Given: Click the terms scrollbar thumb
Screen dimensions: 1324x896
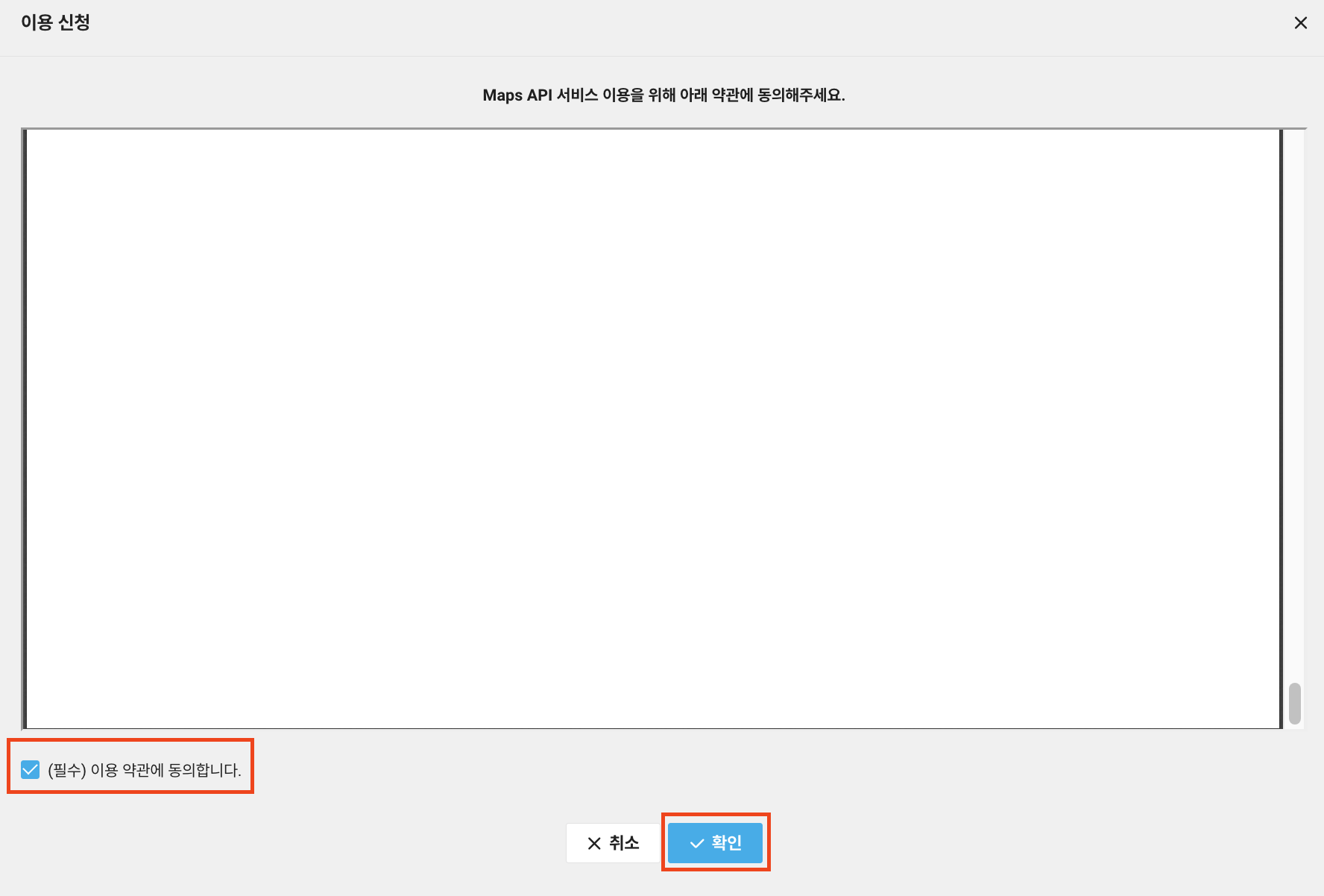Looking at the screenshot, I should coord(1294,703).
